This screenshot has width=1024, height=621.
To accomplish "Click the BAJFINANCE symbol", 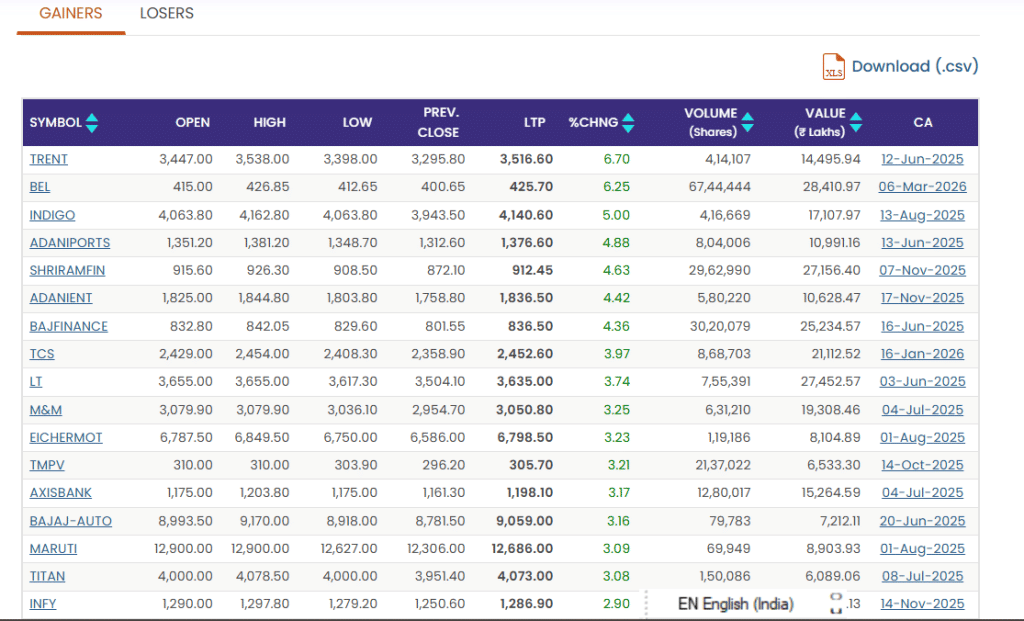I will (69, 327).
